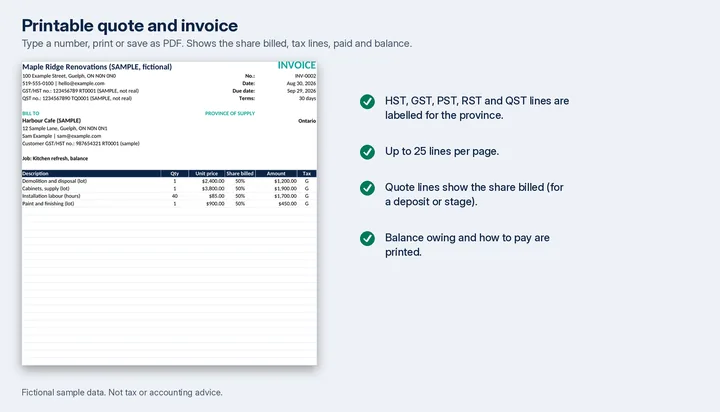Click the Customer GST/HST no. line
Image resolution: width=720 pixels, height=412 pixels.
click(x=81, y=143)
